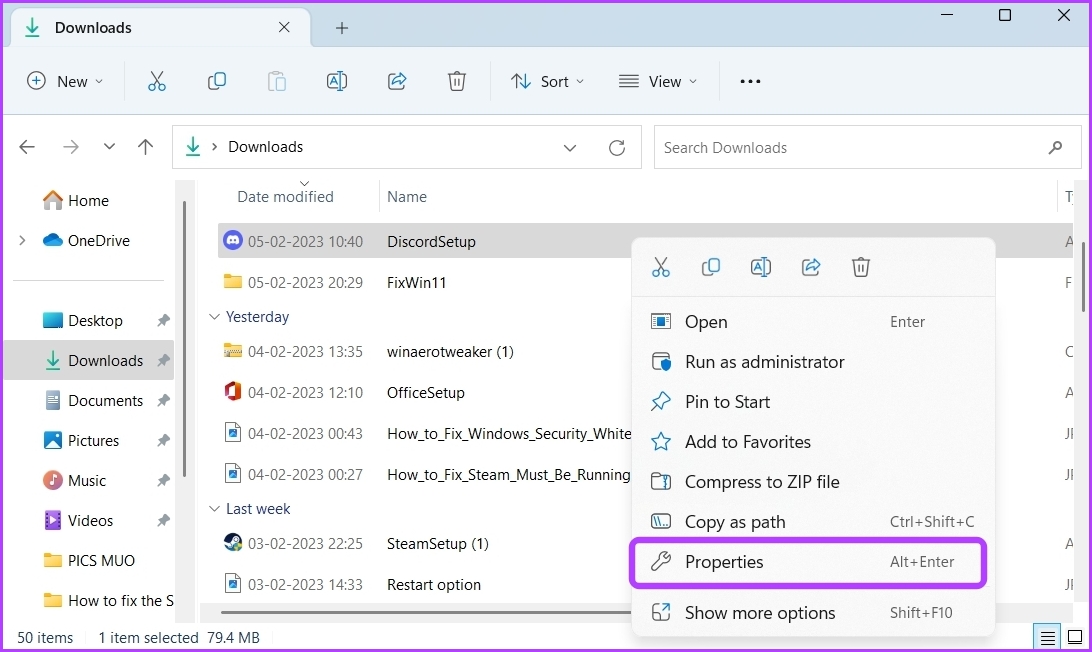Close the Downloads tab
The height and width of the screenshot is (652, 1092).
(x=284, y=27)
